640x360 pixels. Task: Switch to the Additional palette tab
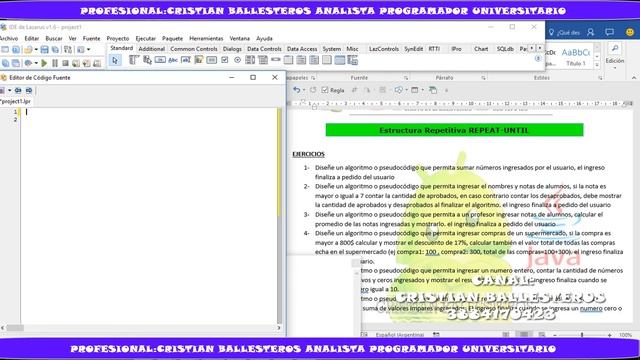[151, 49]
